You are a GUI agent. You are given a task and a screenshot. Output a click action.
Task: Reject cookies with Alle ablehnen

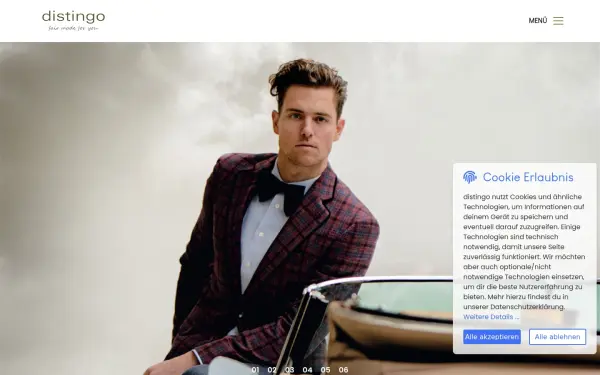click(x=557, y=337)
